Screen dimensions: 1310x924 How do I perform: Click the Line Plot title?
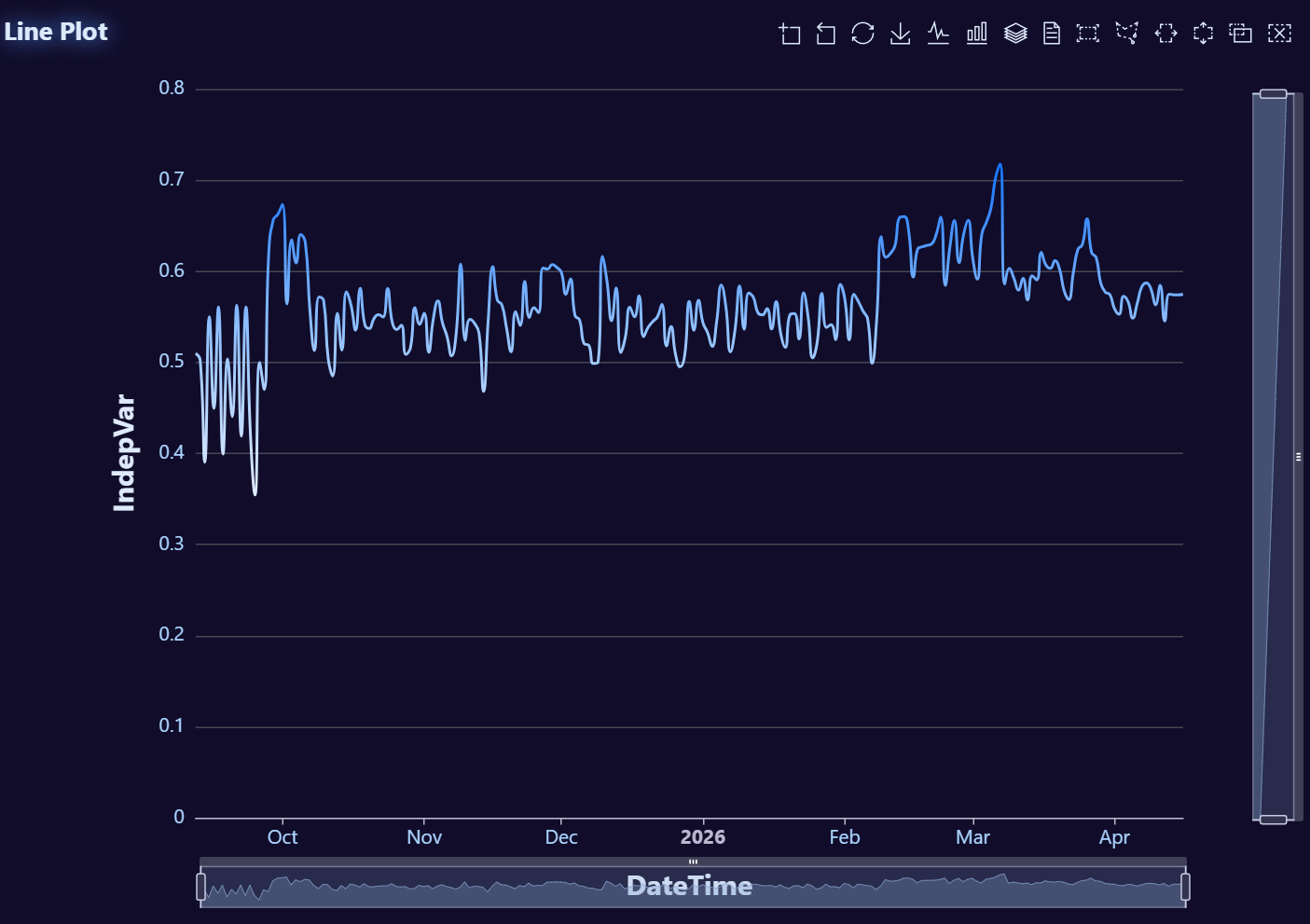(56, 32)
